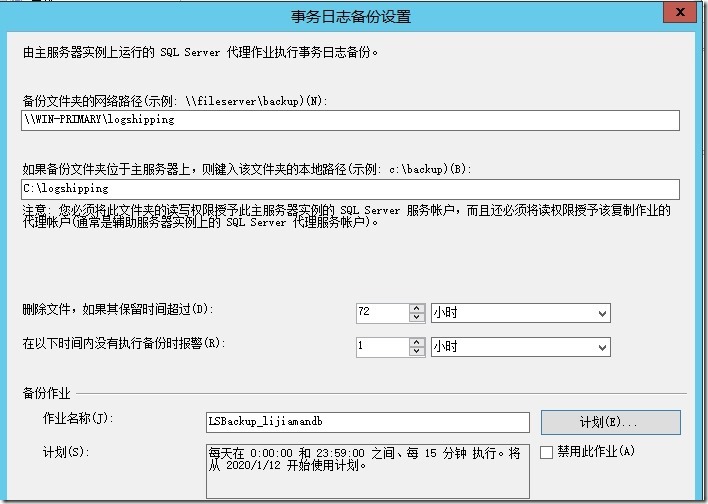Click the local path field showing C:\logshipping
This screenshot has width=708, height=504.
point(350,189)
